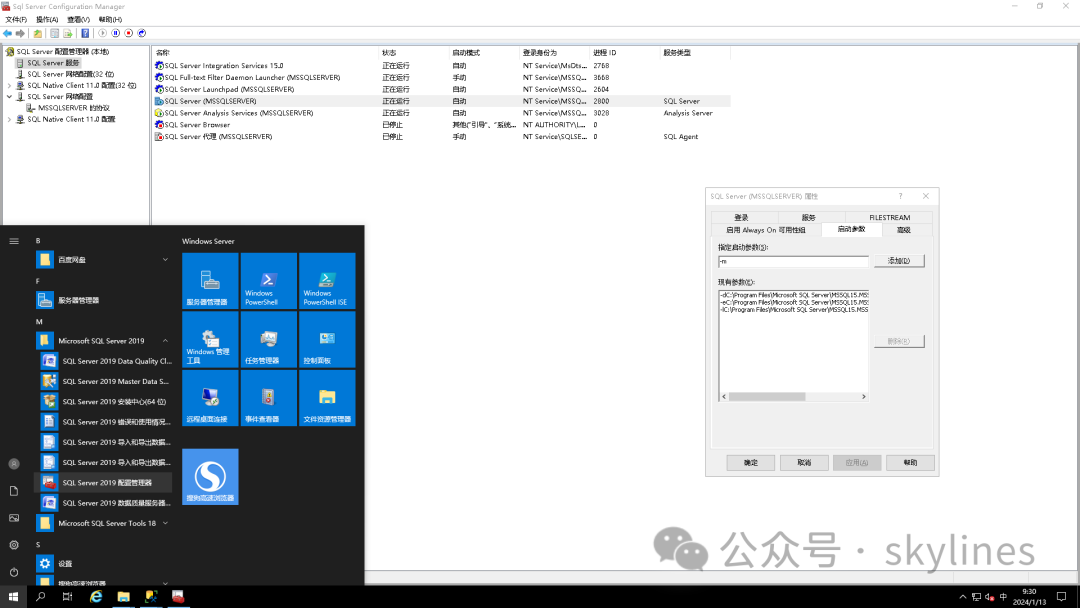The image size is (1080, 608).
Task: Click the blue Help question-mark toolbar icon
Action: pos(85,33)
